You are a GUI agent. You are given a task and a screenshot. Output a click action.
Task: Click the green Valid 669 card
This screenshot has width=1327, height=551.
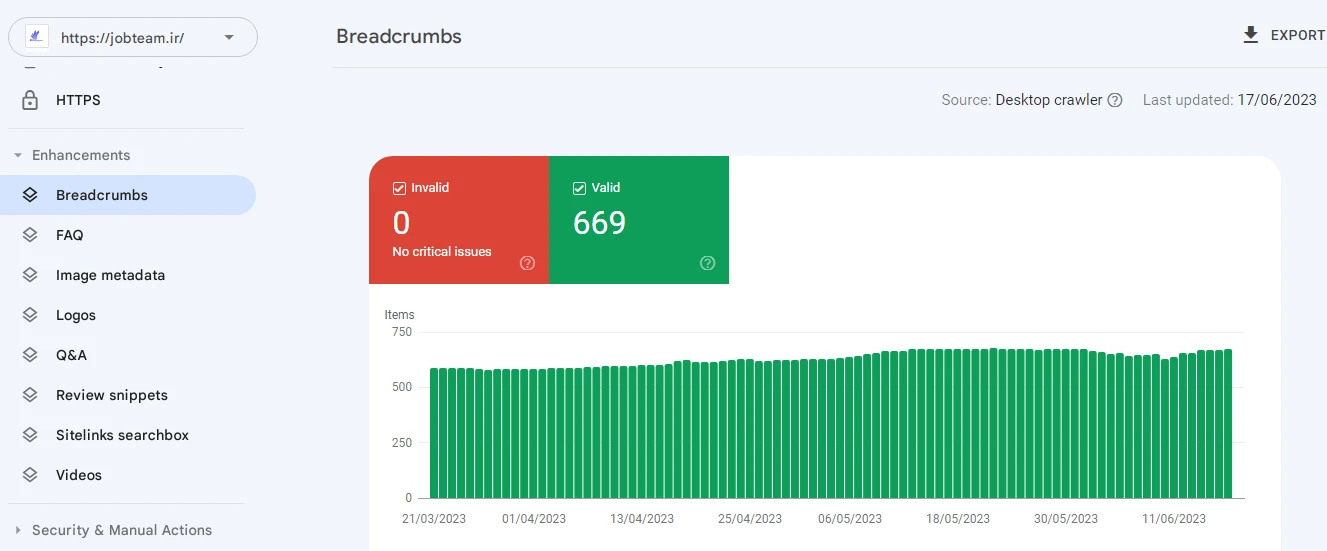coord(638,220)
